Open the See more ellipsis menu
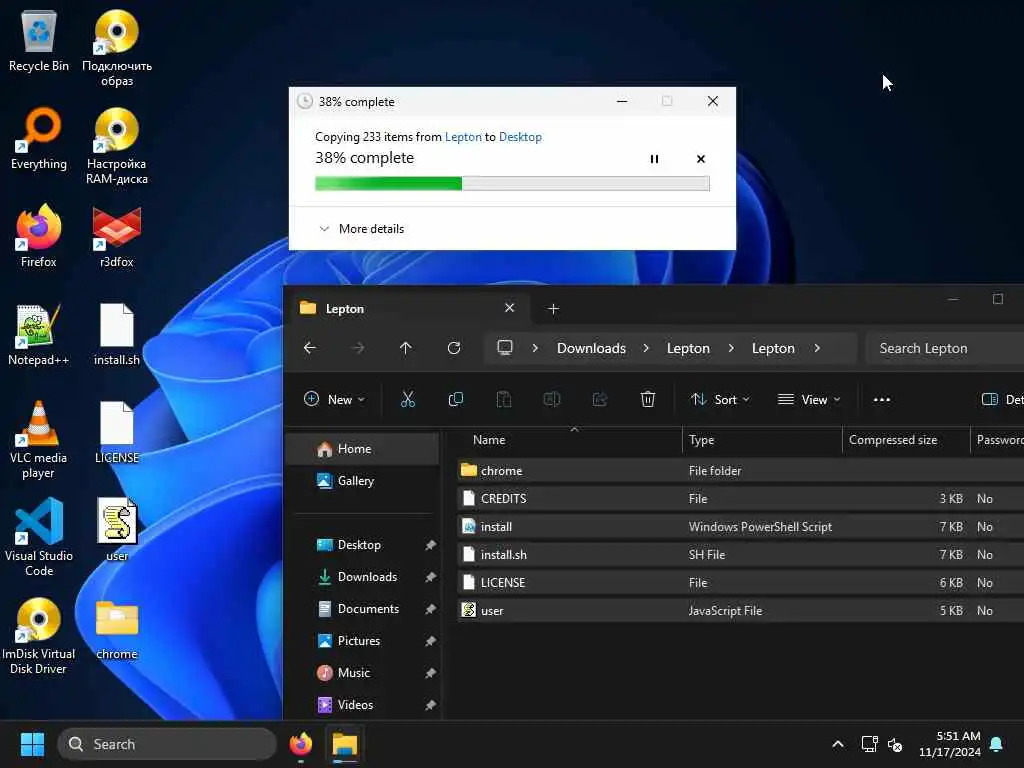Screen dimensions: 1024x768 coord(882,399)
